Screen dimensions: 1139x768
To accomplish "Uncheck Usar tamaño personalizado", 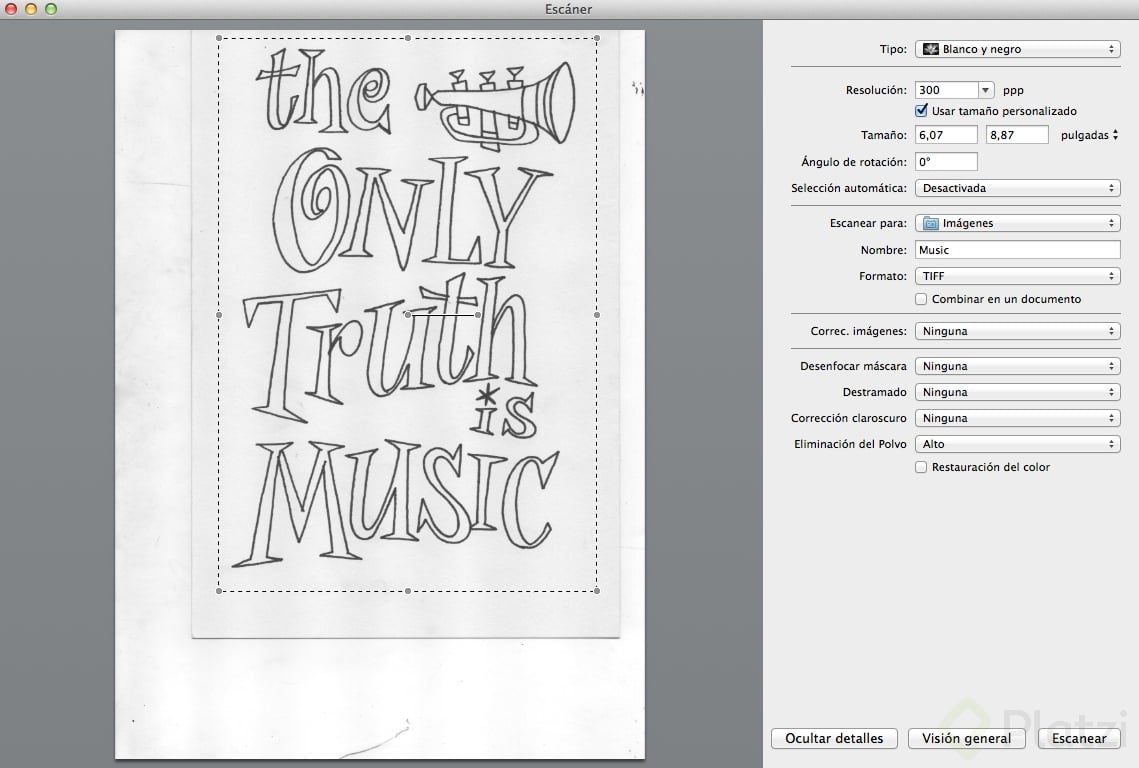I will [921, 111].
